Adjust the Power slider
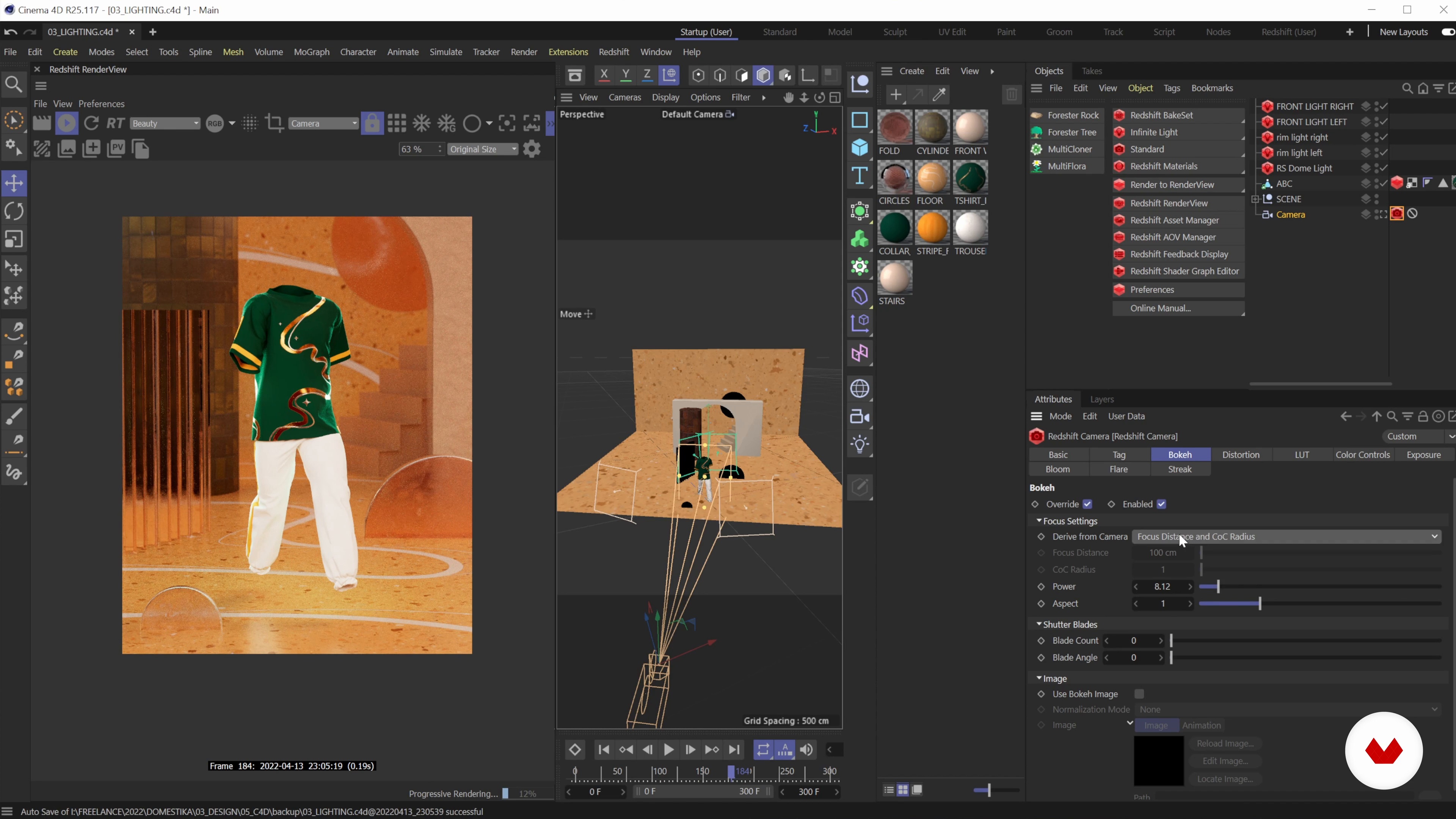1456x819 pixels. (1320, 587)
